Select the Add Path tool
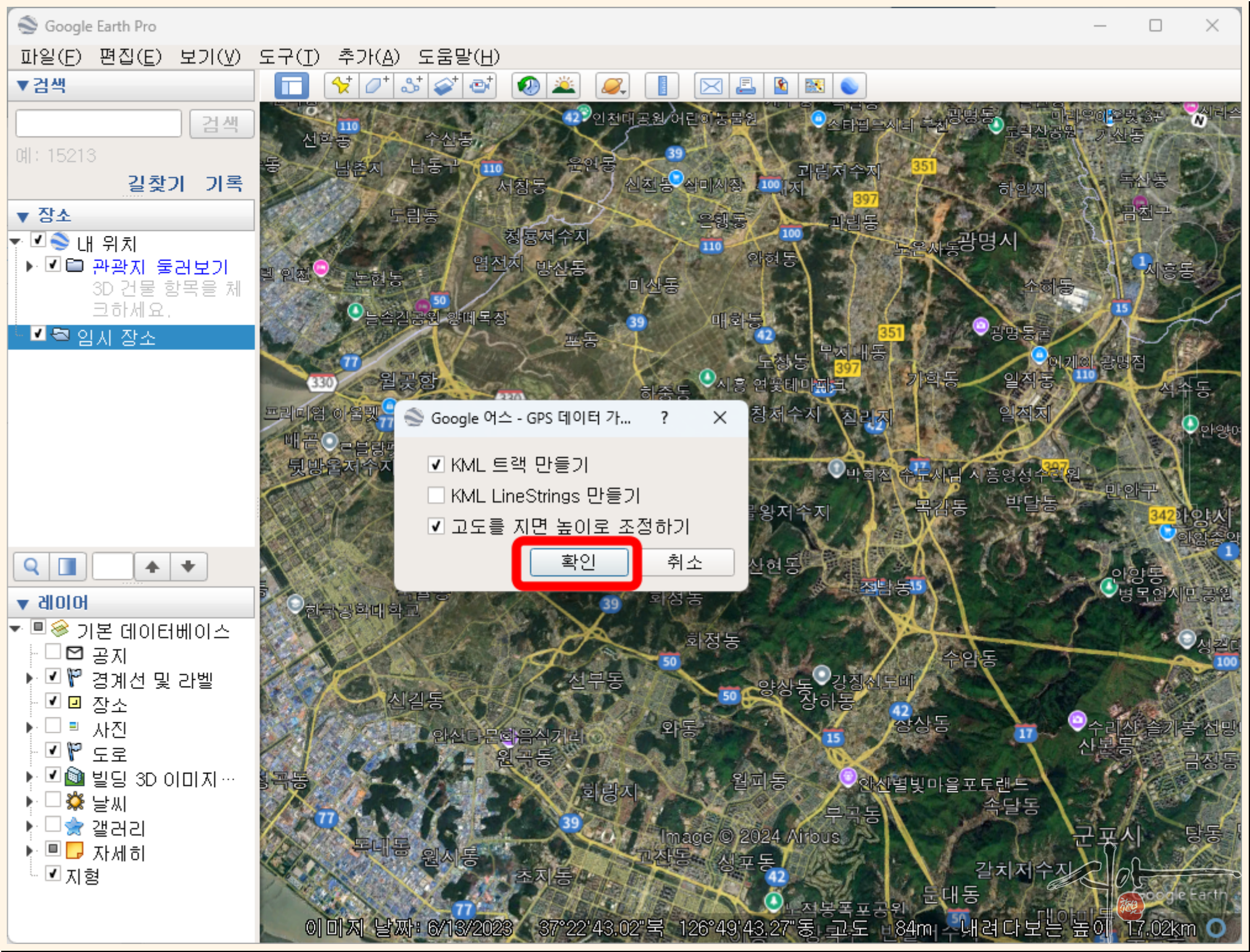This screenshot has width=1250, height=952. coord(411,86)
